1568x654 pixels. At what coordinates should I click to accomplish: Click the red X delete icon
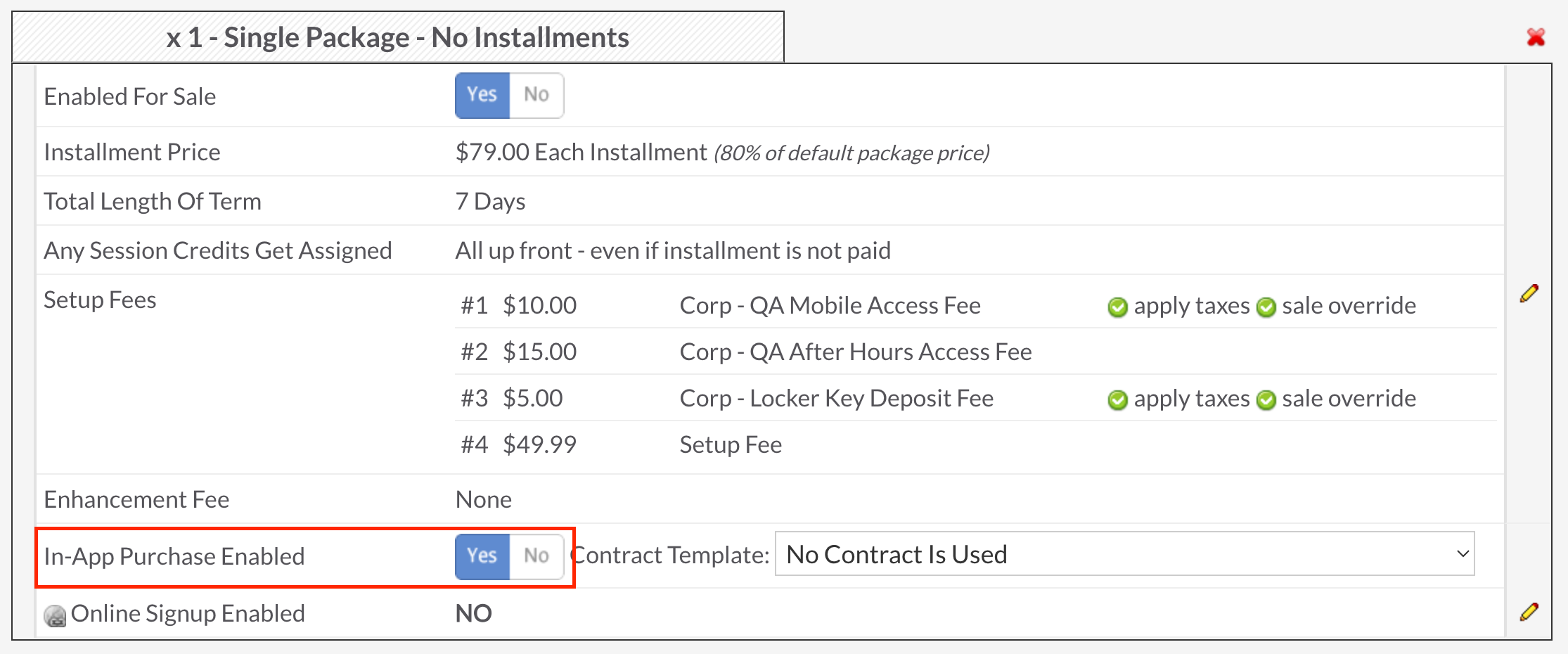[1536, 37]
